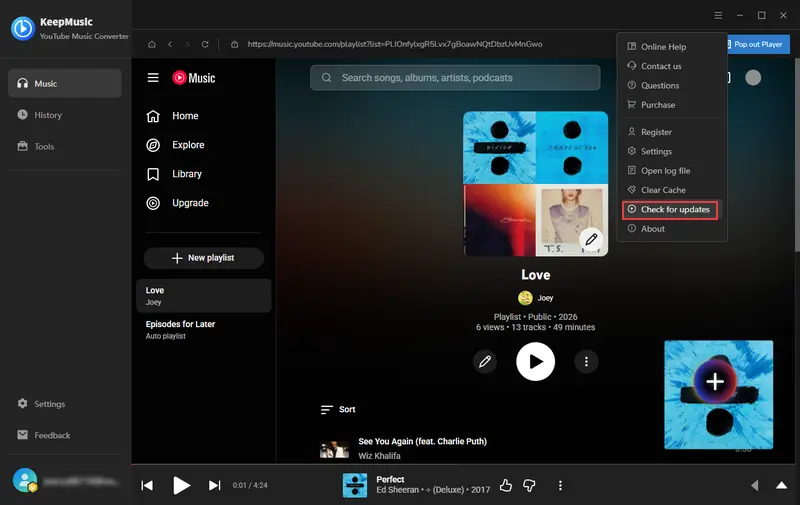This screenshot has height=505, width=800.
Task: Open See You Again track title
Action: pos(422,441)
